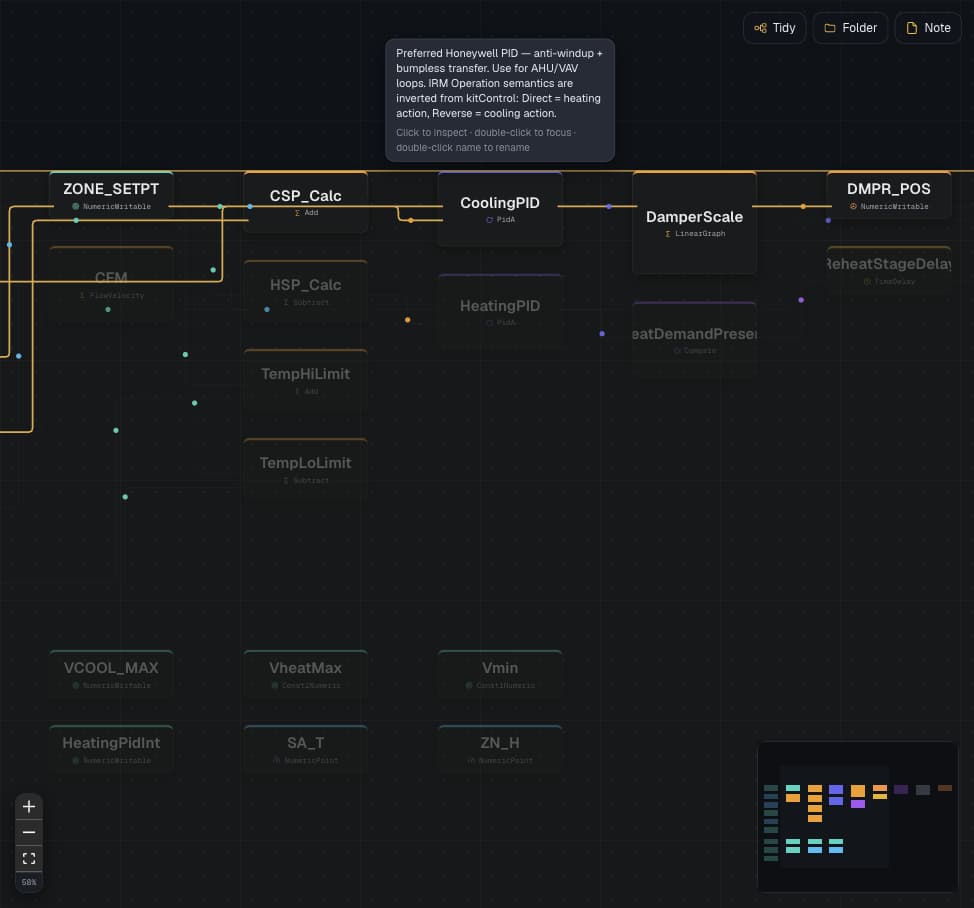Select the dimmed HeatingPID node

tap(500, 311)
